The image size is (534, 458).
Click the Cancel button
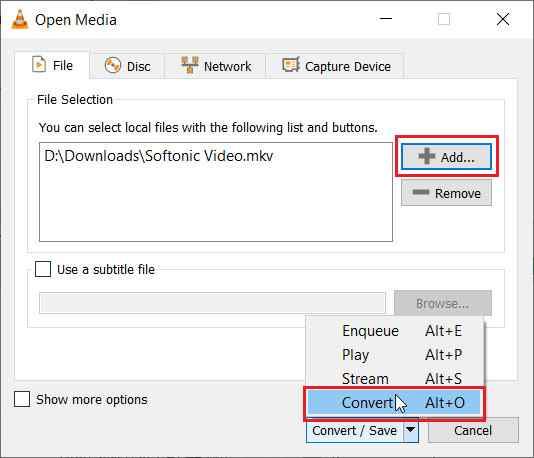[473, 430]
